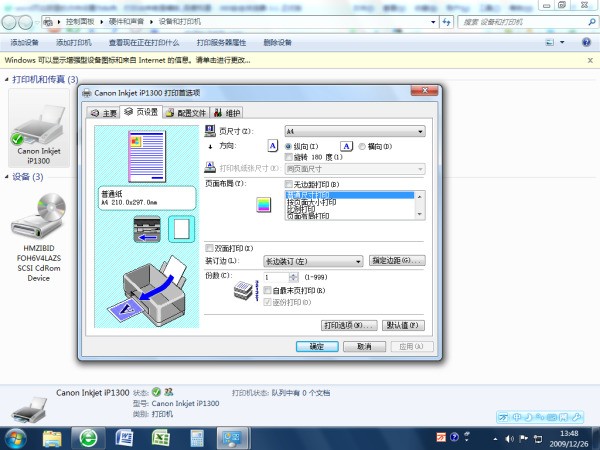This screenshot has width=600, height=450.
Task: Collapse 打印机和传真 group
Action: (x=7, y=79)
